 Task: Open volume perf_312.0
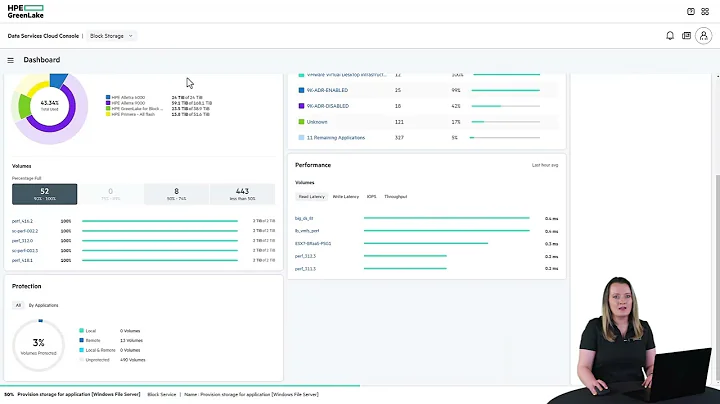tap(22, 241)
